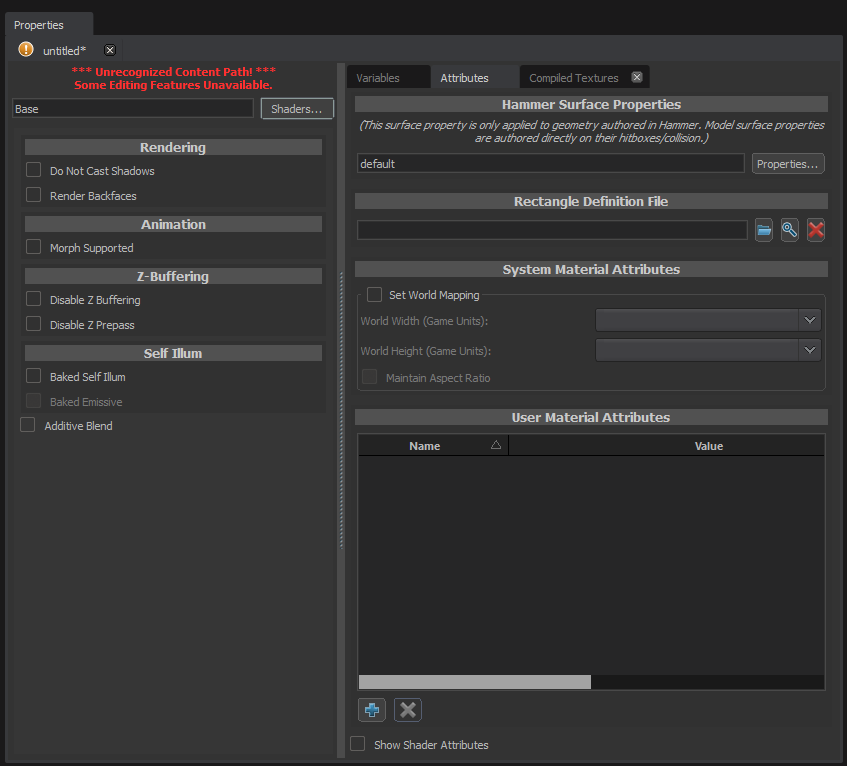The width and height of the screenshot is (847, 766).
Task: Close the untitled document via its X icon
Action: 109,49
